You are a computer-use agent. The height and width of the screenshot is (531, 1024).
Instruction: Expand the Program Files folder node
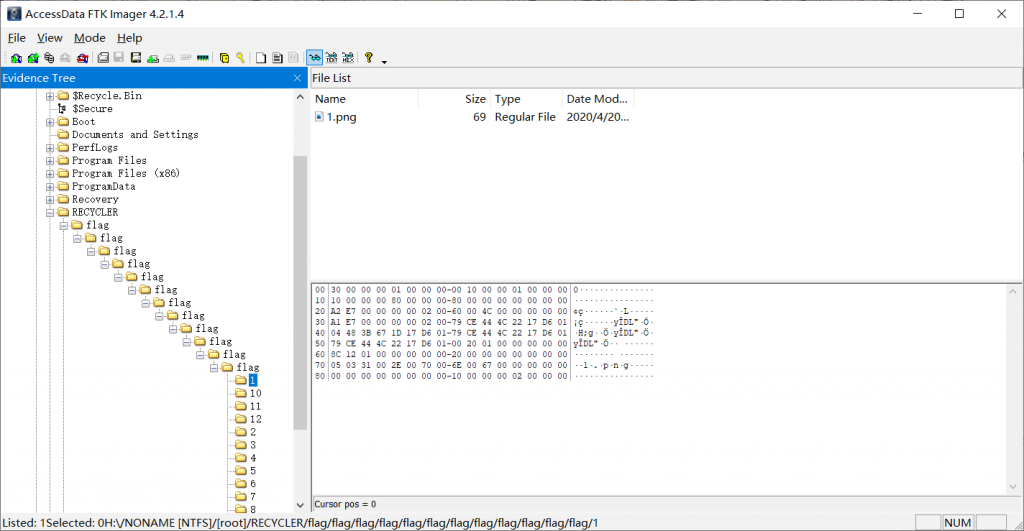click(x=50, y=161)
